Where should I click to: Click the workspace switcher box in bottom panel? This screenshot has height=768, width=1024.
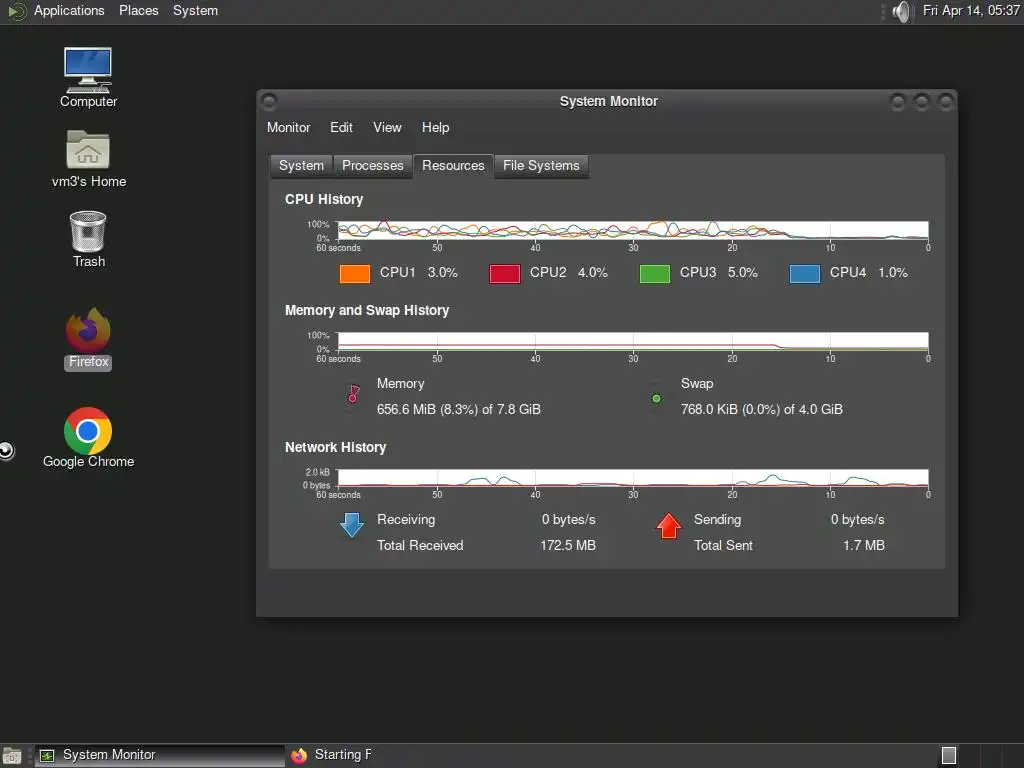pyautogui.click(x=949, y=756)
